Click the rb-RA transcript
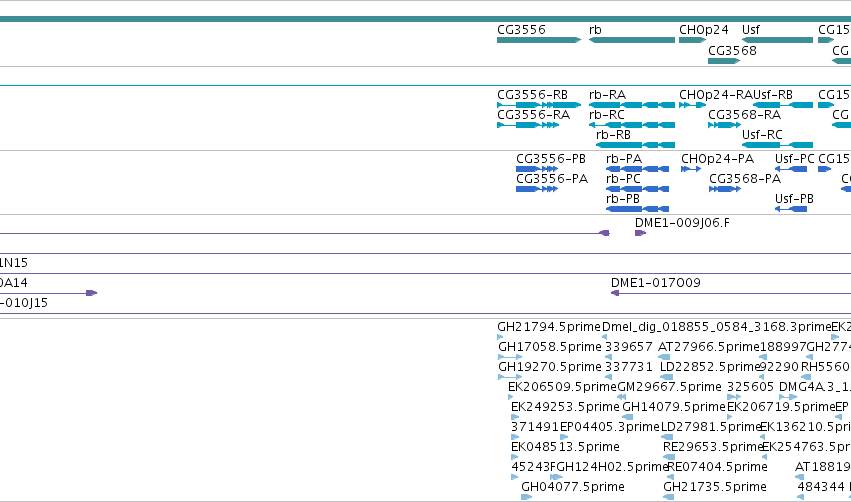 click(x=632, y=105)
